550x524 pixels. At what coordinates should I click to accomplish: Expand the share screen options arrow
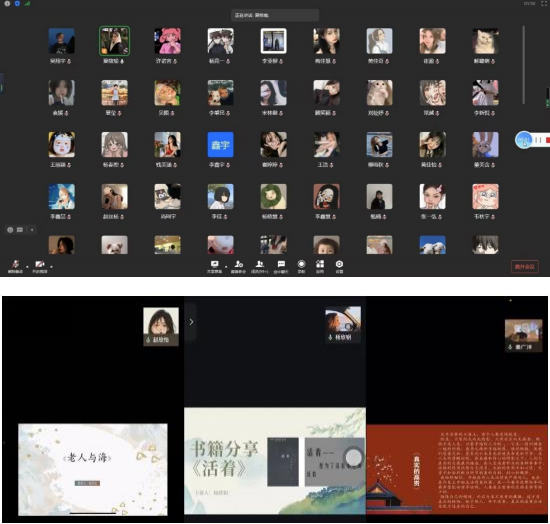pos(226,267)
